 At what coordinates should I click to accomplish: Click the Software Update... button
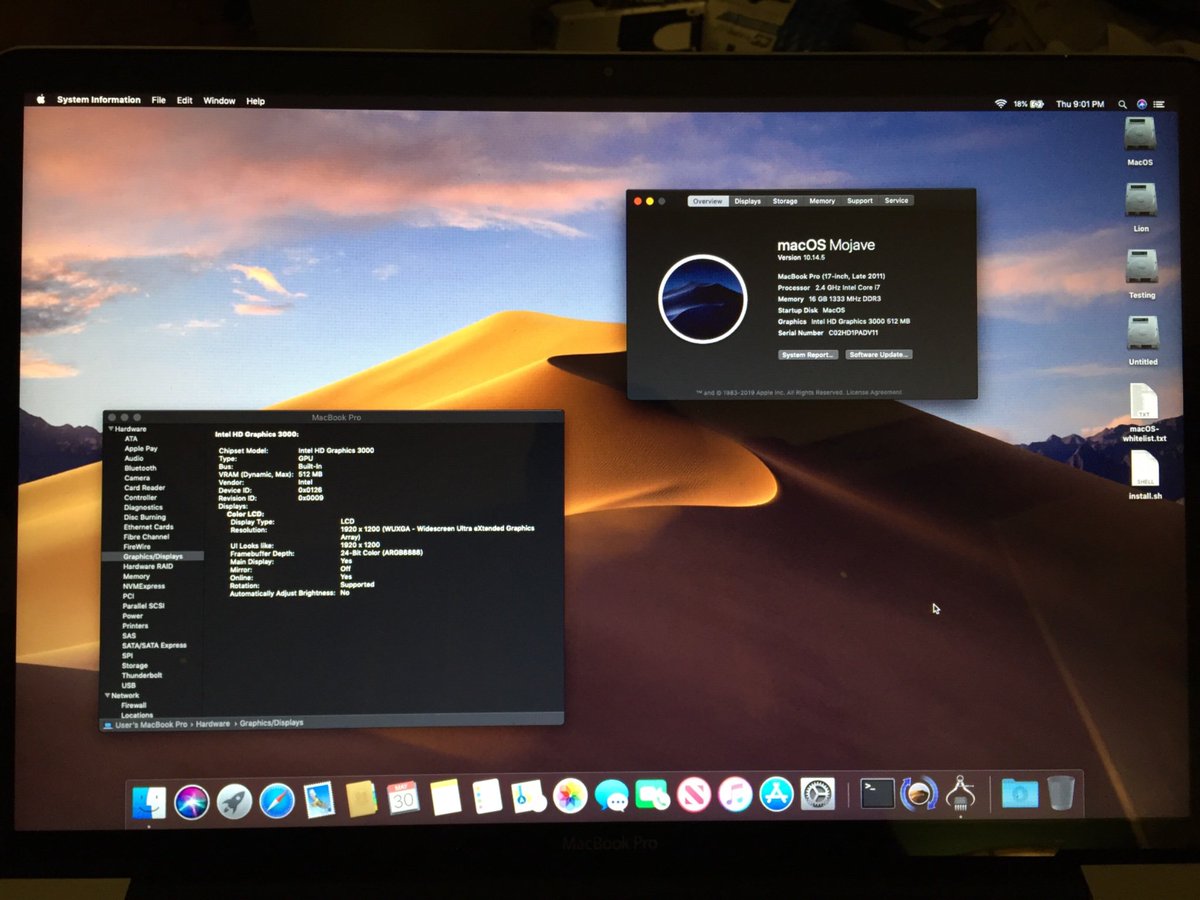(879, 355)
